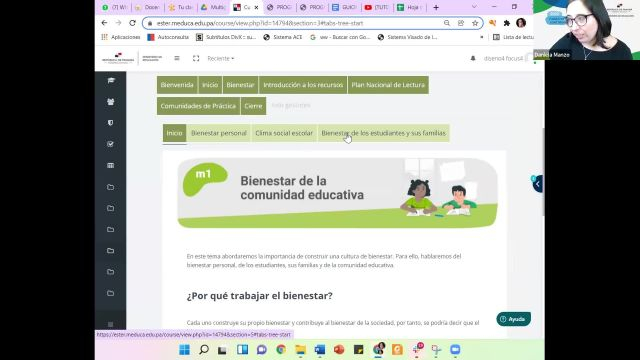Switch to the Google Drive Multi tab
Image resolution: width=640 pixels, height=360 pixels.
[x=213, y=7]
